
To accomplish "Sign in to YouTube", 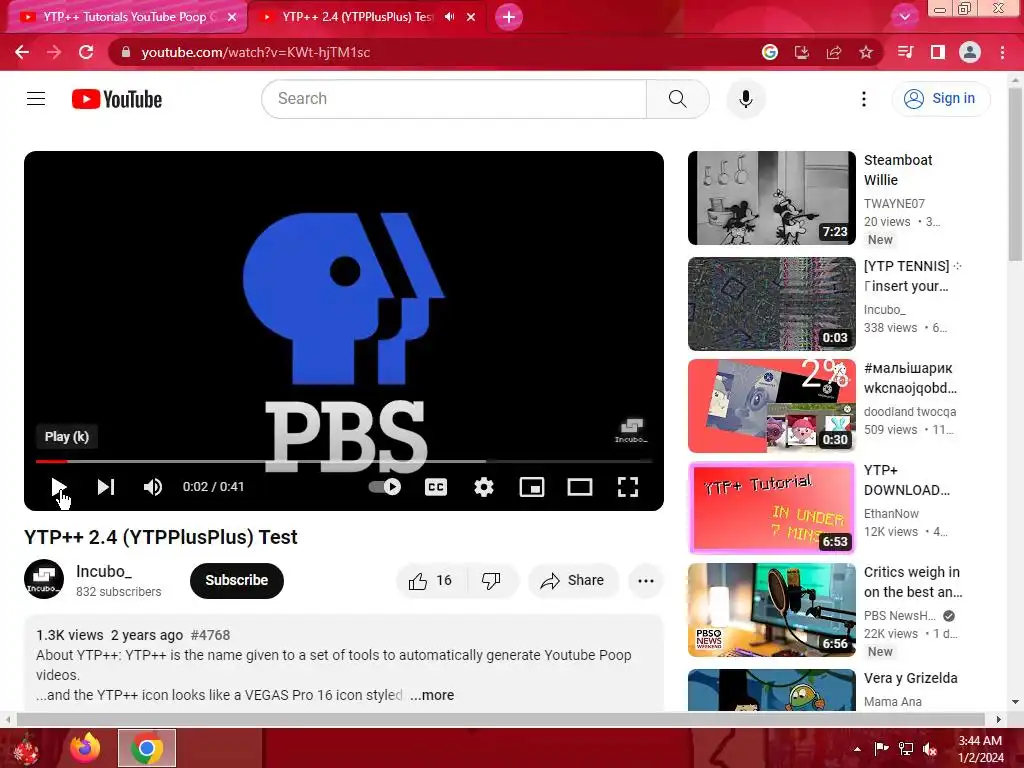I will pos(941,99).
